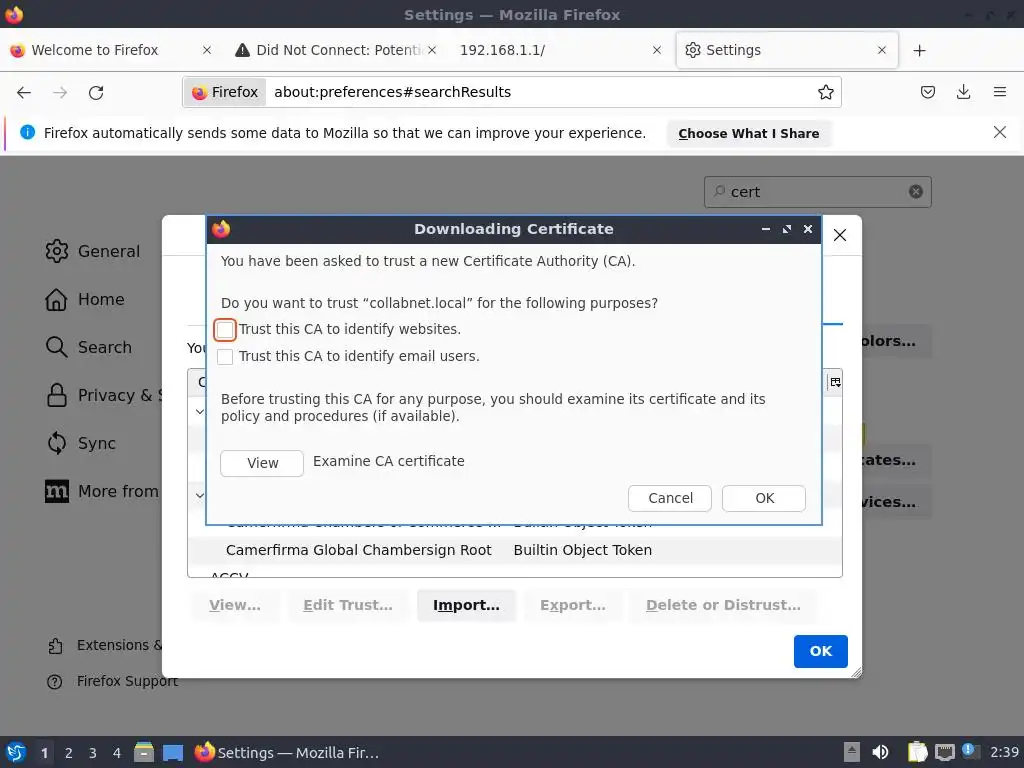This screenshot has width=1024, height=768.
Task: Check Trust this CA to identify websites
Action: (225, 330)
